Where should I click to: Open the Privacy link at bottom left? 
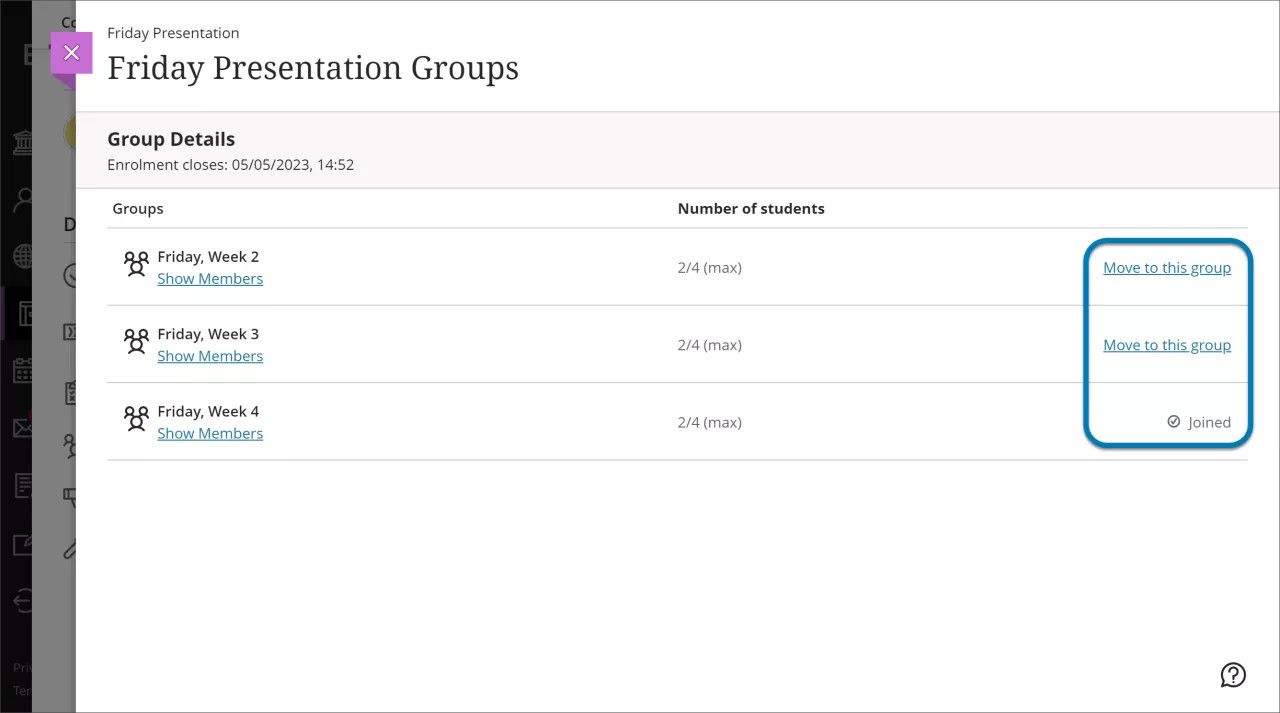pos(22,667)
